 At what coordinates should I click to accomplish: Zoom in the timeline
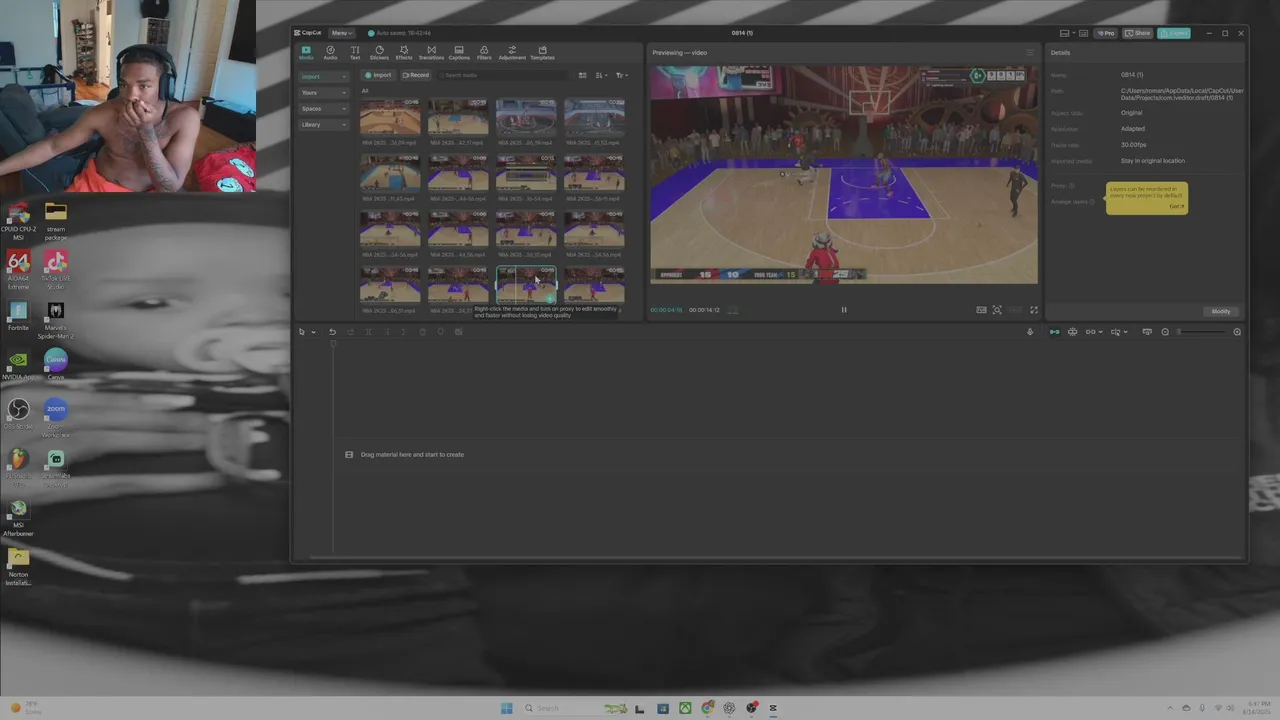(x=1237, y=332)
